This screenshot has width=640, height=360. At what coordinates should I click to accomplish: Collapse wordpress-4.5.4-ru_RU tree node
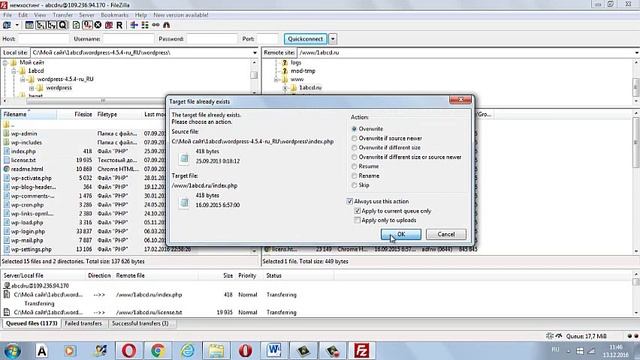coord(22,79)
